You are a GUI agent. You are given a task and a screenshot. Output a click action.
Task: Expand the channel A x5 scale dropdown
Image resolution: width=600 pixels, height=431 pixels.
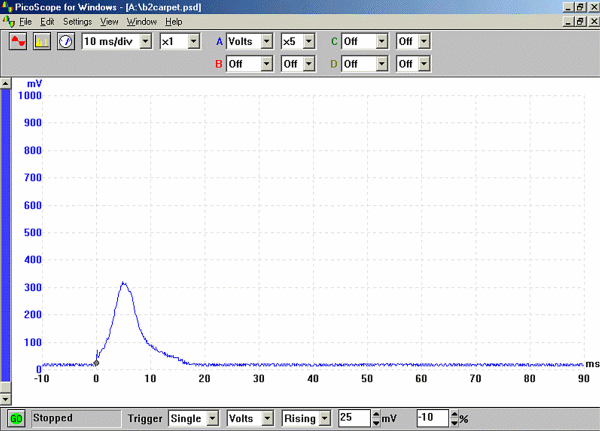pos(308,42)
